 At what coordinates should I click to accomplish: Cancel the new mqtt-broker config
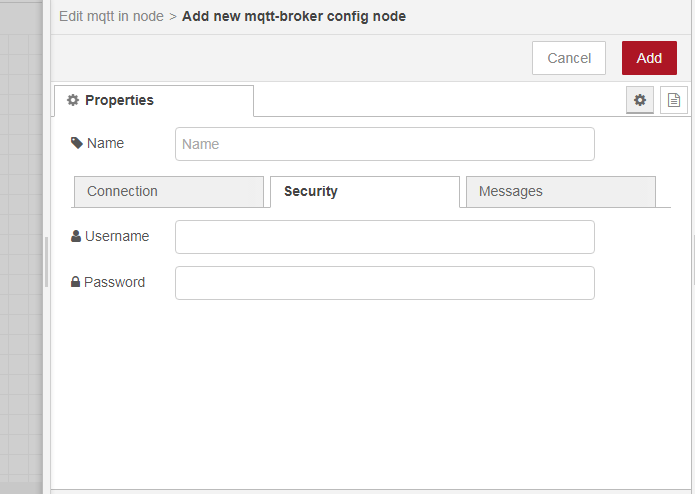(x=569, y=58)
